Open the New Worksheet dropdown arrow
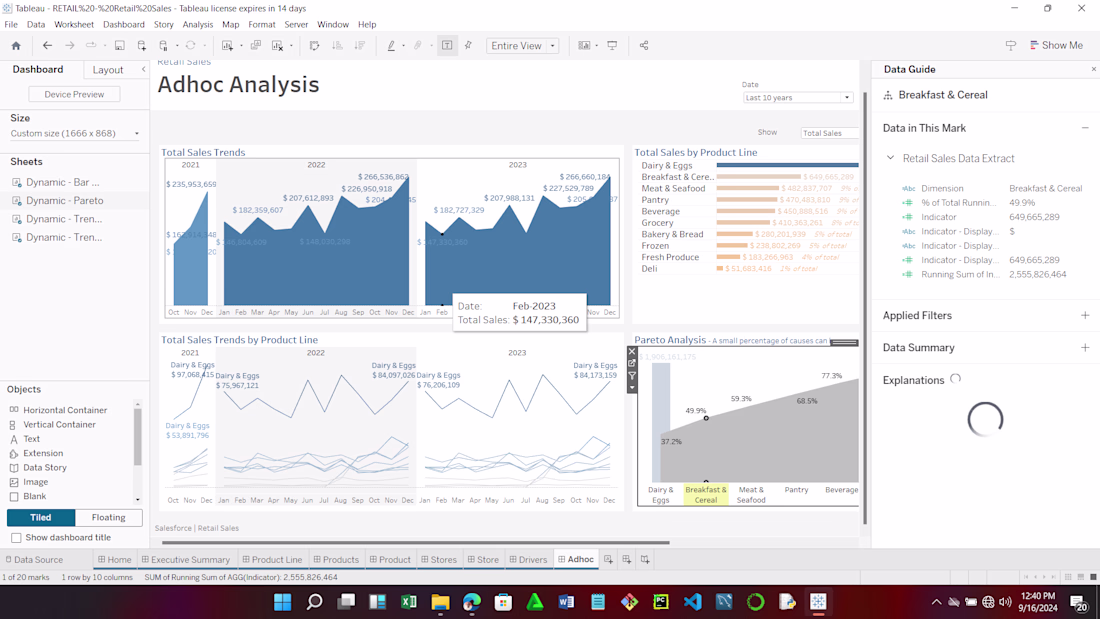1100x619 pixels. coord(241,46)
